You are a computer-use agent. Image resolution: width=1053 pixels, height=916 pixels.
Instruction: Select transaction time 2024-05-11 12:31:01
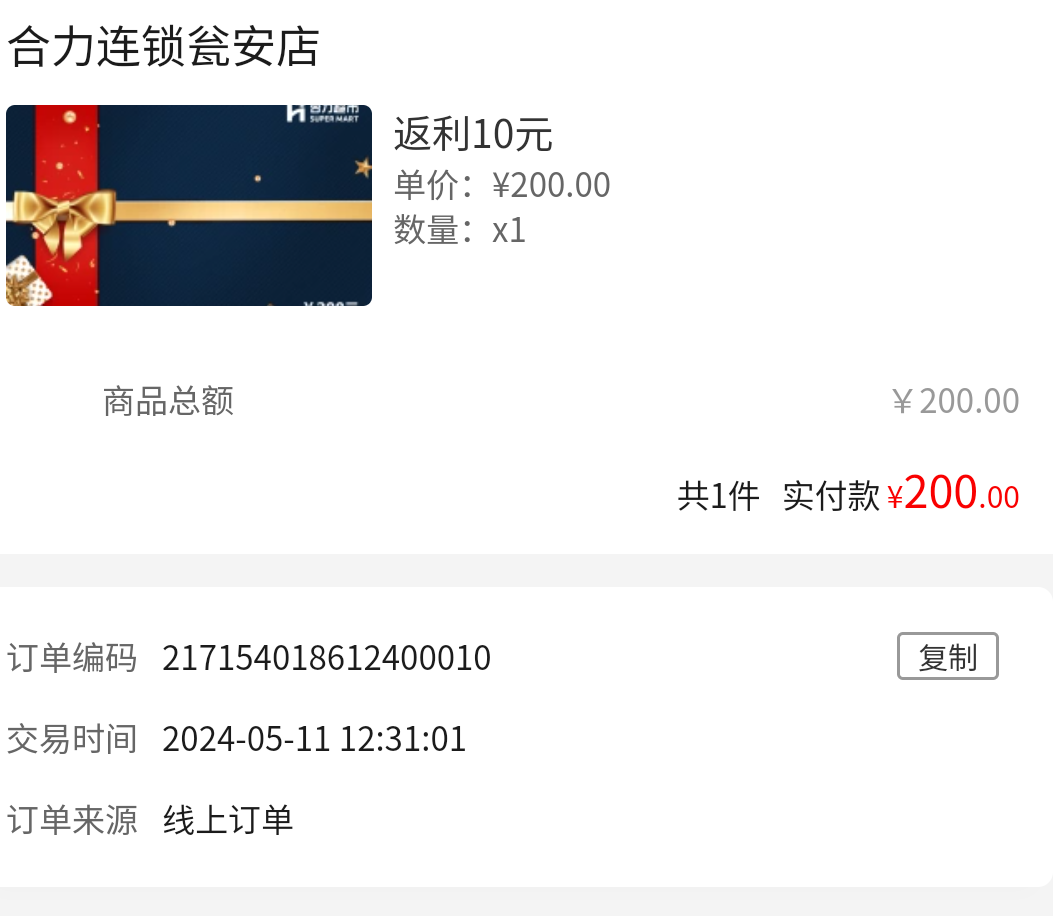314,739
